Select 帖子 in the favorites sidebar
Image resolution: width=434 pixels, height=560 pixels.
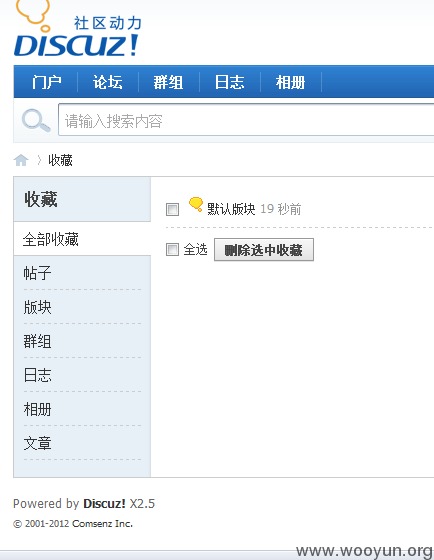[38, 273]
